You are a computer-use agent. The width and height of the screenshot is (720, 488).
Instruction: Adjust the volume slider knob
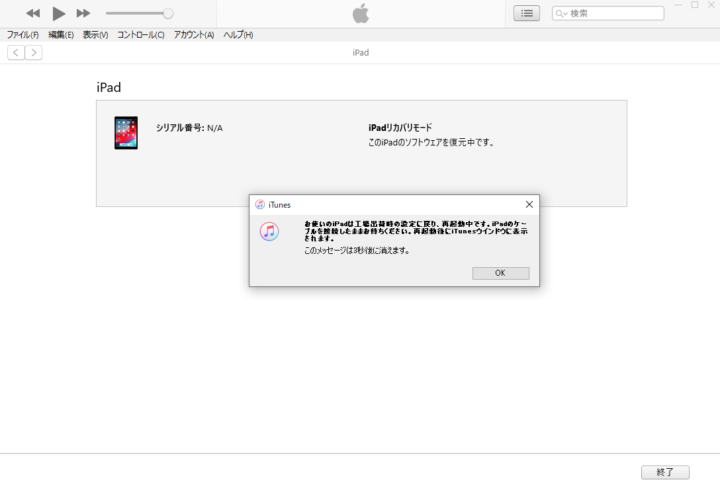[x=168, y=13]
